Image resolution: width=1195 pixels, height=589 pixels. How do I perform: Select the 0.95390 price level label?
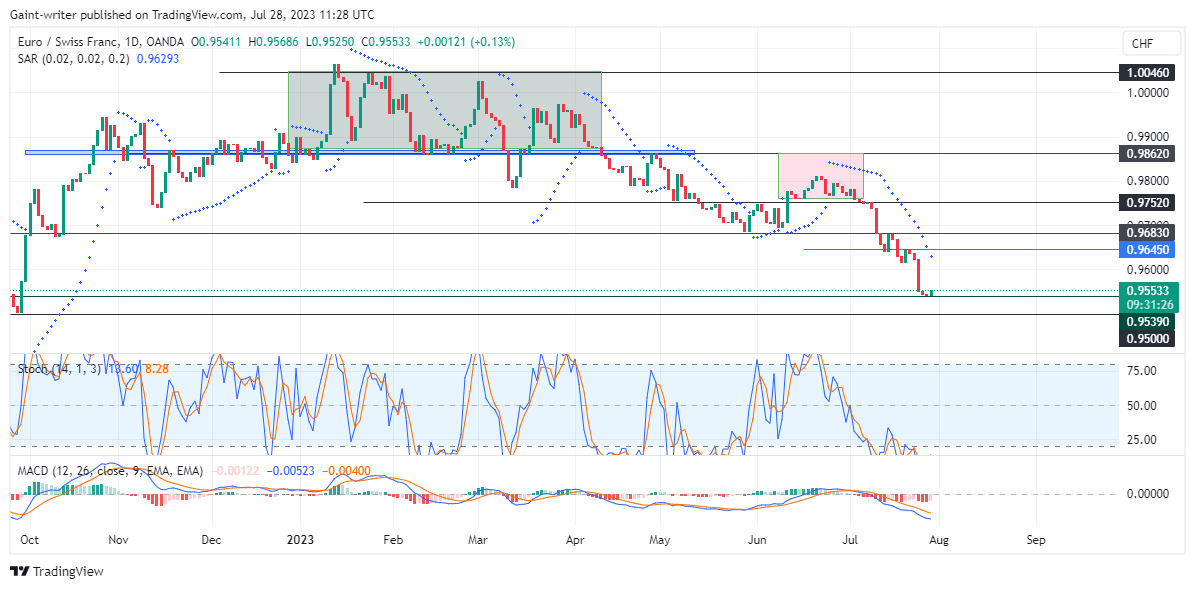(1148, 322)
